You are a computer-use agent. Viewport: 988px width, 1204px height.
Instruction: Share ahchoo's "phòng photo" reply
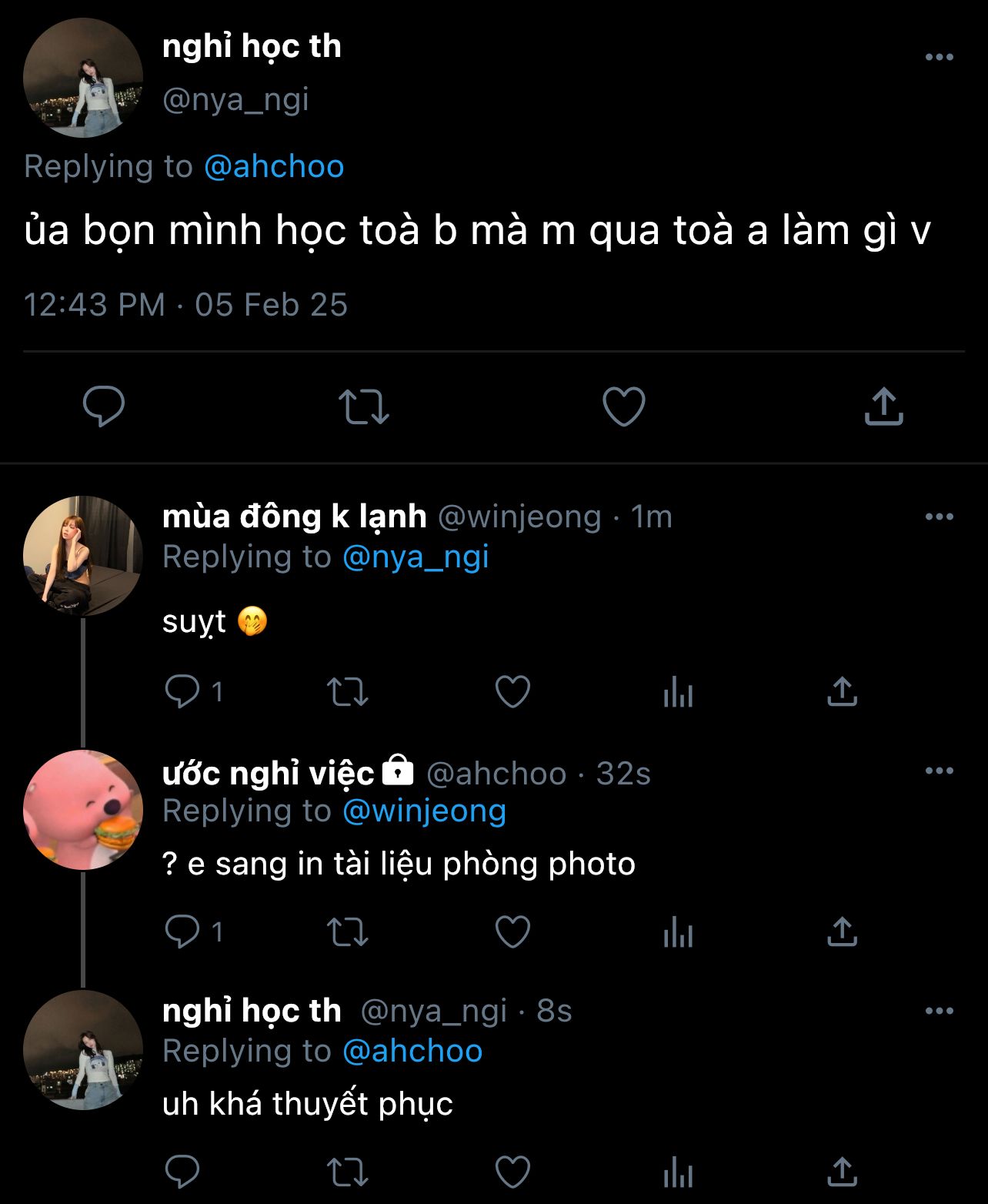pos(842,931)
